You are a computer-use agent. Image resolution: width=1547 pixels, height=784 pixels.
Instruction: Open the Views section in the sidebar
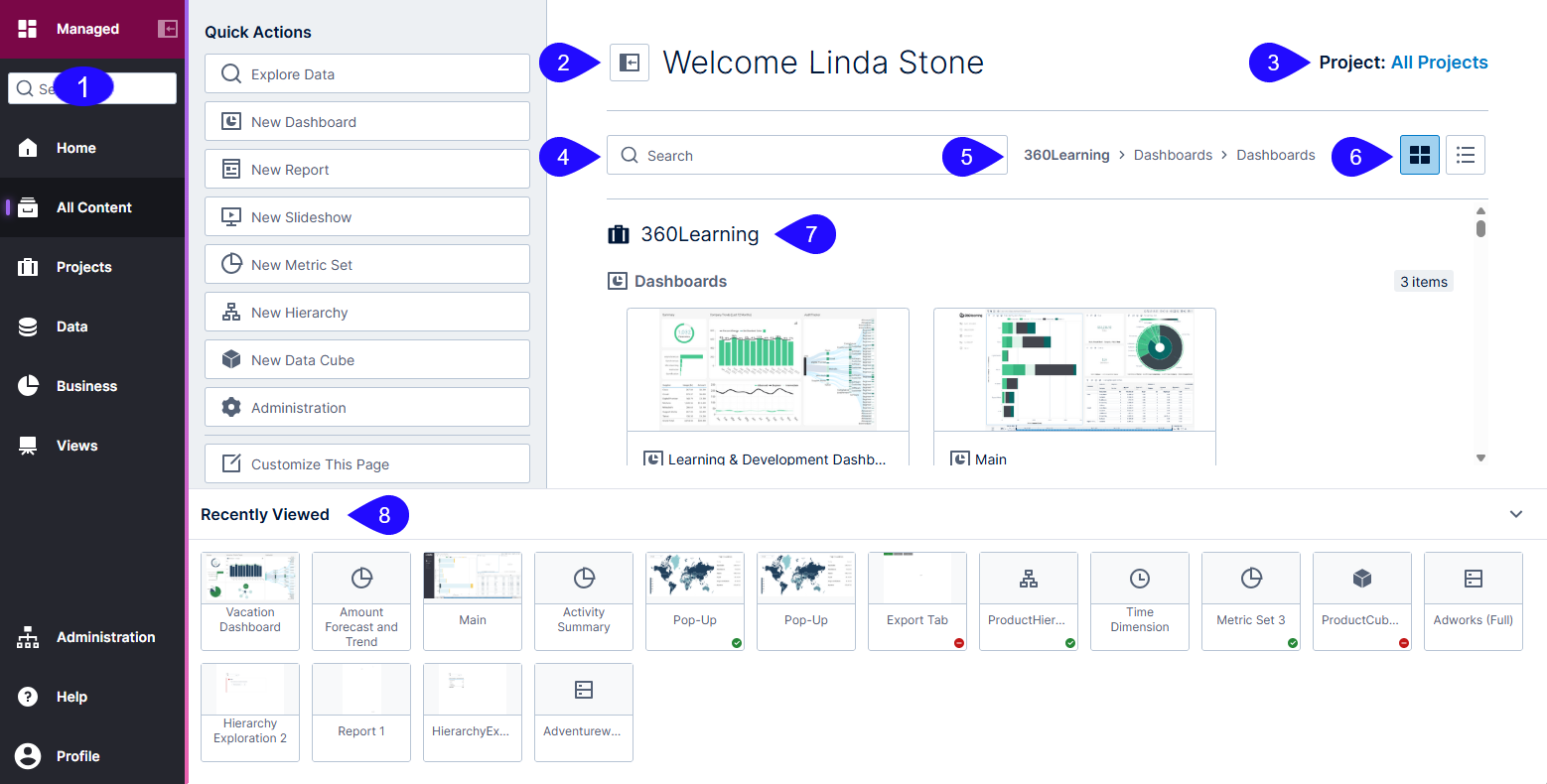point(76,445)
